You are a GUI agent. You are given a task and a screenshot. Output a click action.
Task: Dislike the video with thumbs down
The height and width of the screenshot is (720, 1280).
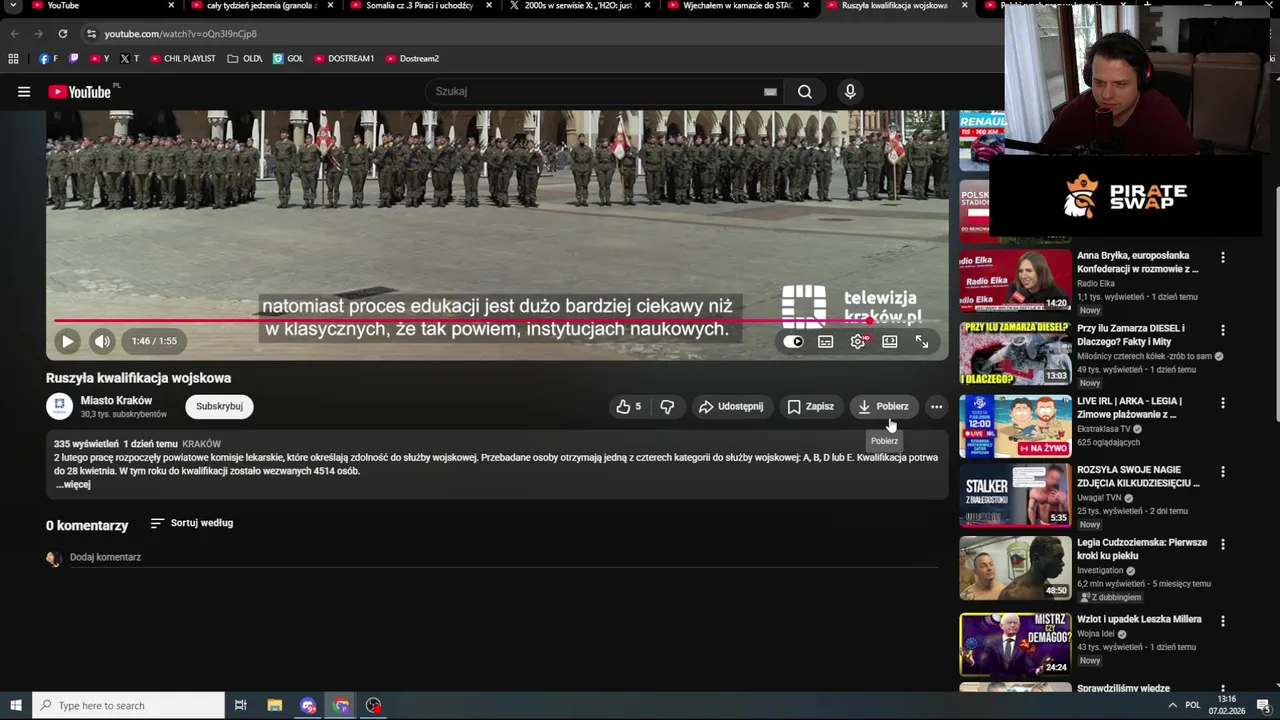point(667,406)
